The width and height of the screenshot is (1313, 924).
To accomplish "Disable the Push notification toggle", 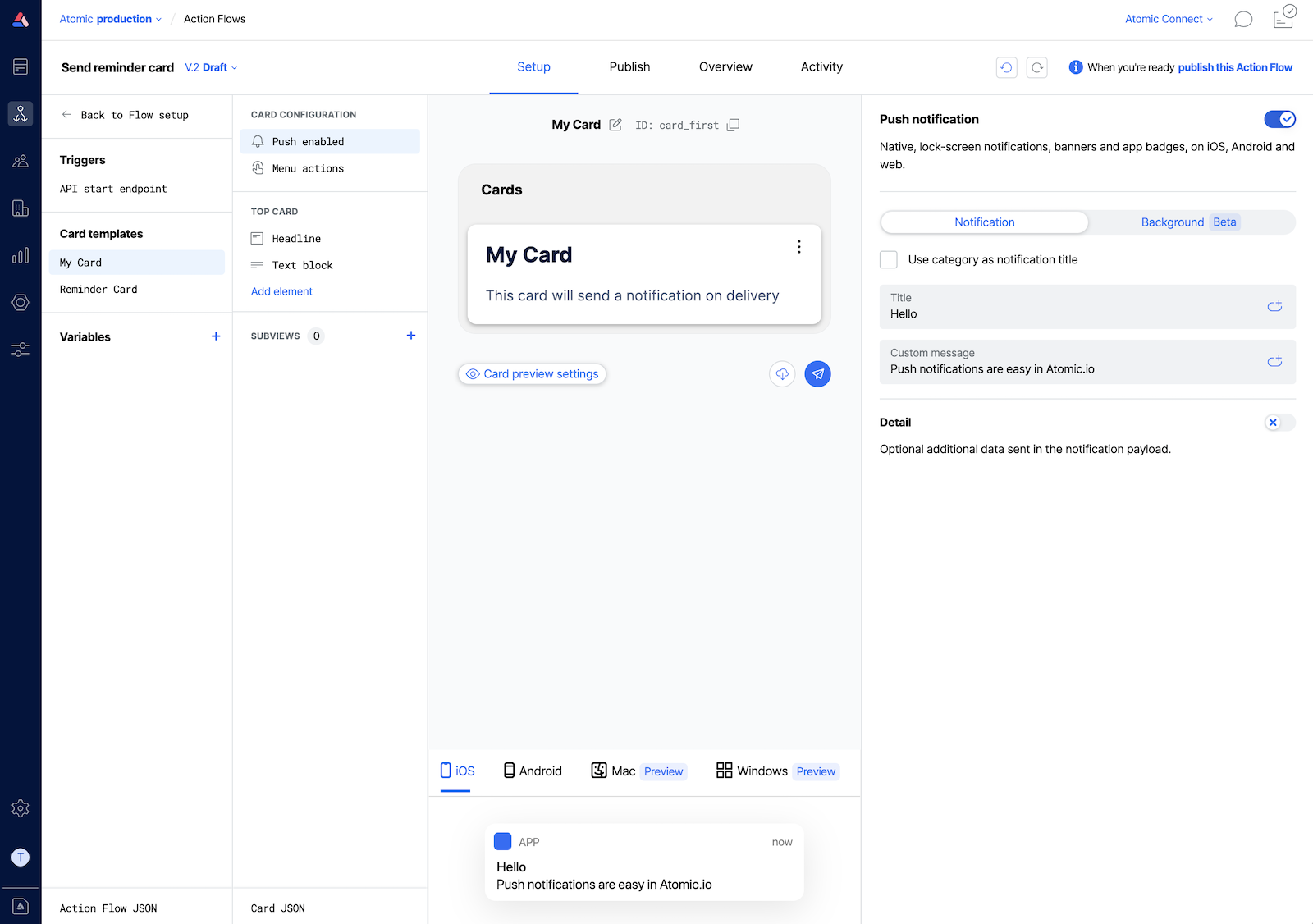I will pos(1280,120).
